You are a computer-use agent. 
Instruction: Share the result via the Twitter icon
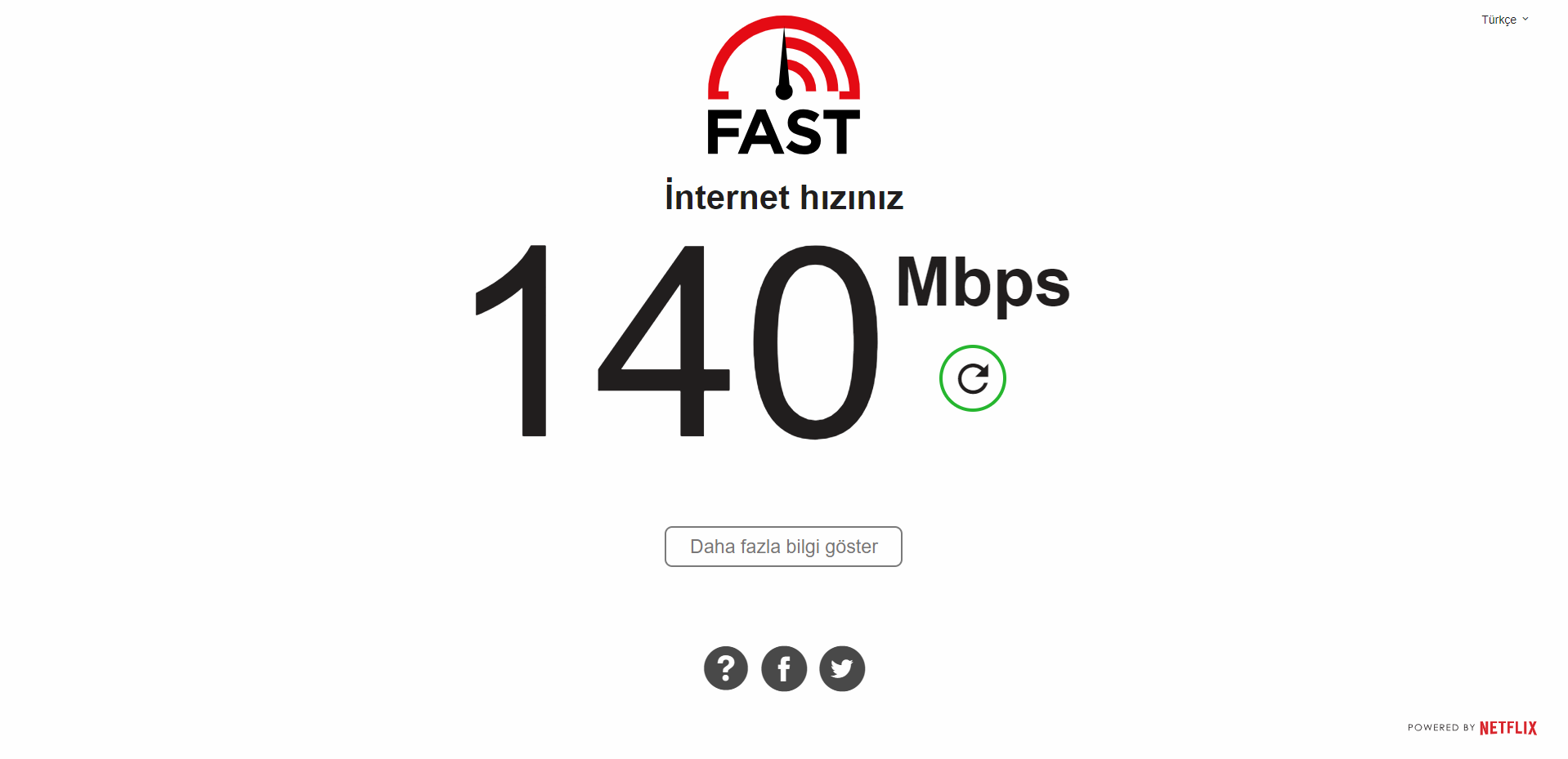tap(842, 668)
